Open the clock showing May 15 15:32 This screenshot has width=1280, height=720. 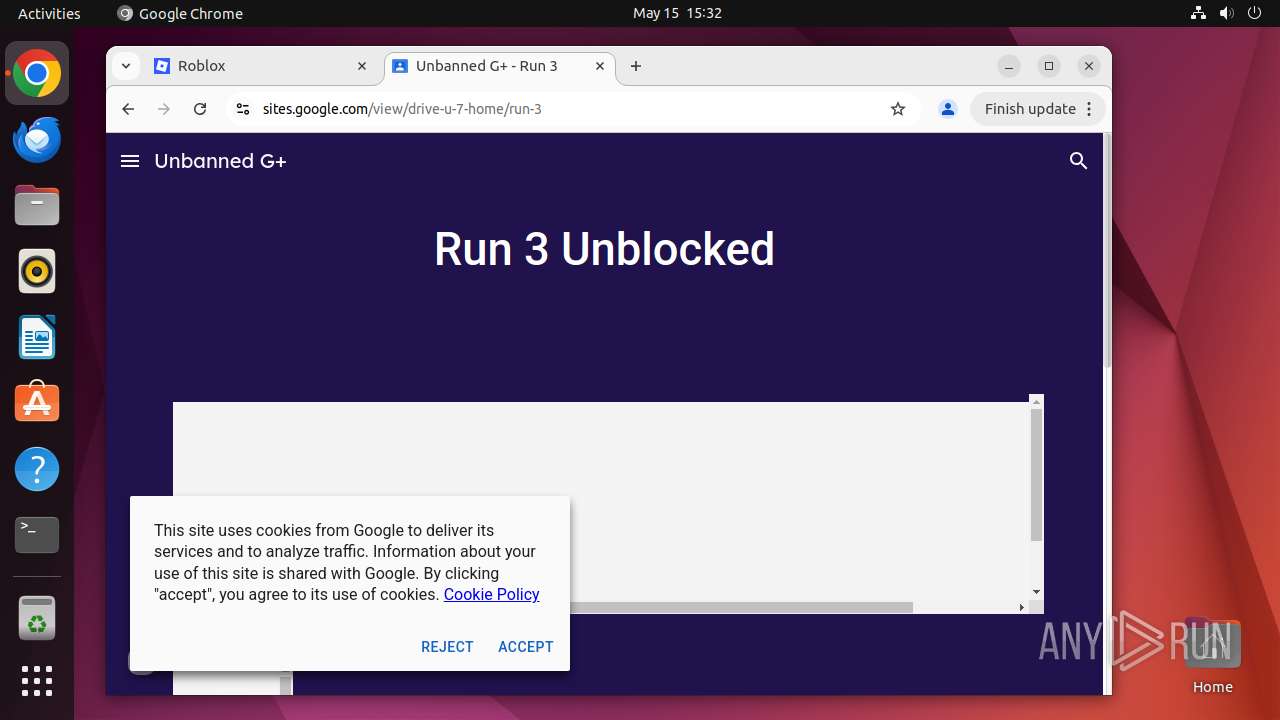coord(677,13)
